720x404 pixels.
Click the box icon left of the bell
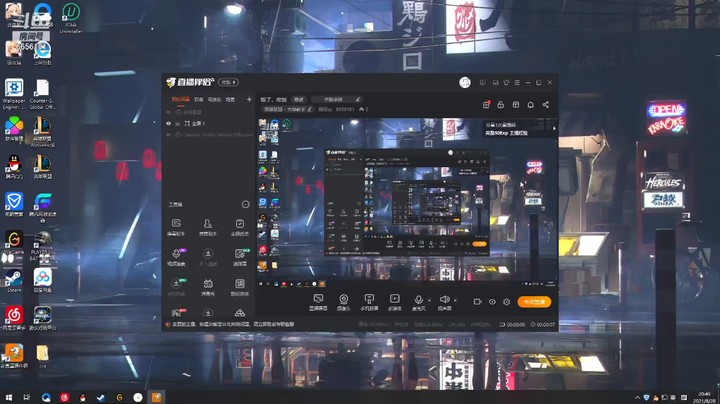[516, 105]
